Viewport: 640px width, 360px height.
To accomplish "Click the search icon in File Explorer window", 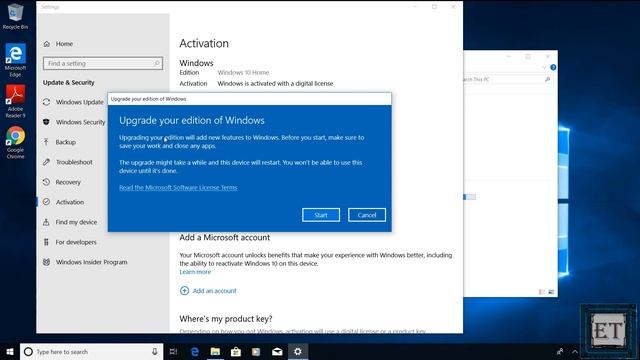I will click(547, 79).
